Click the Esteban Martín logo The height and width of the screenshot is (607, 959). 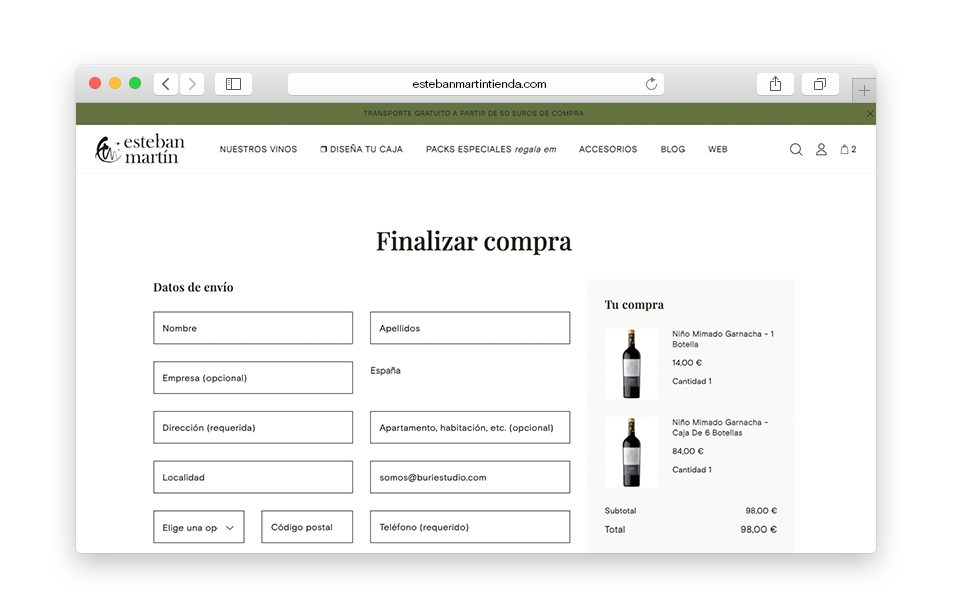140,149
